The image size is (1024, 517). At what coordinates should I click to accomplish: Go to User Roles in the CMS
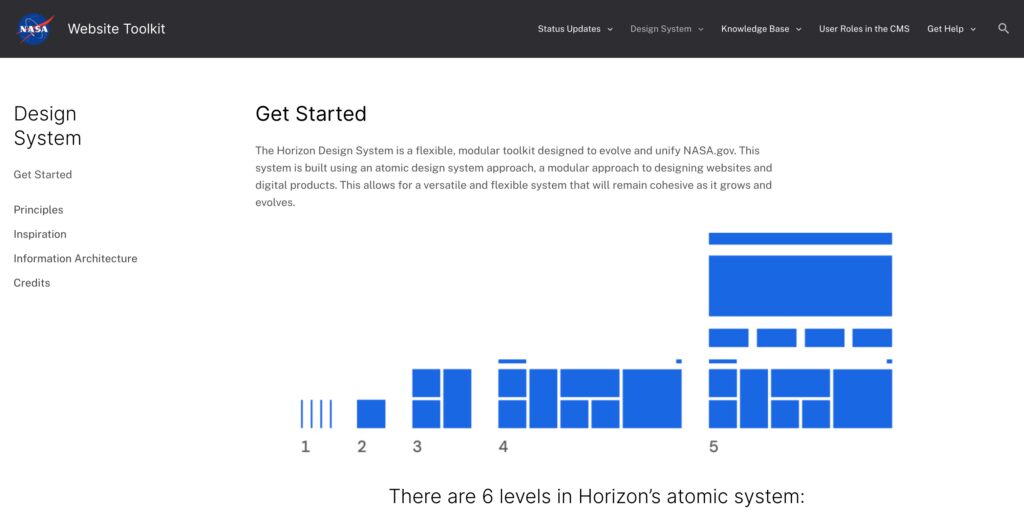864,29
